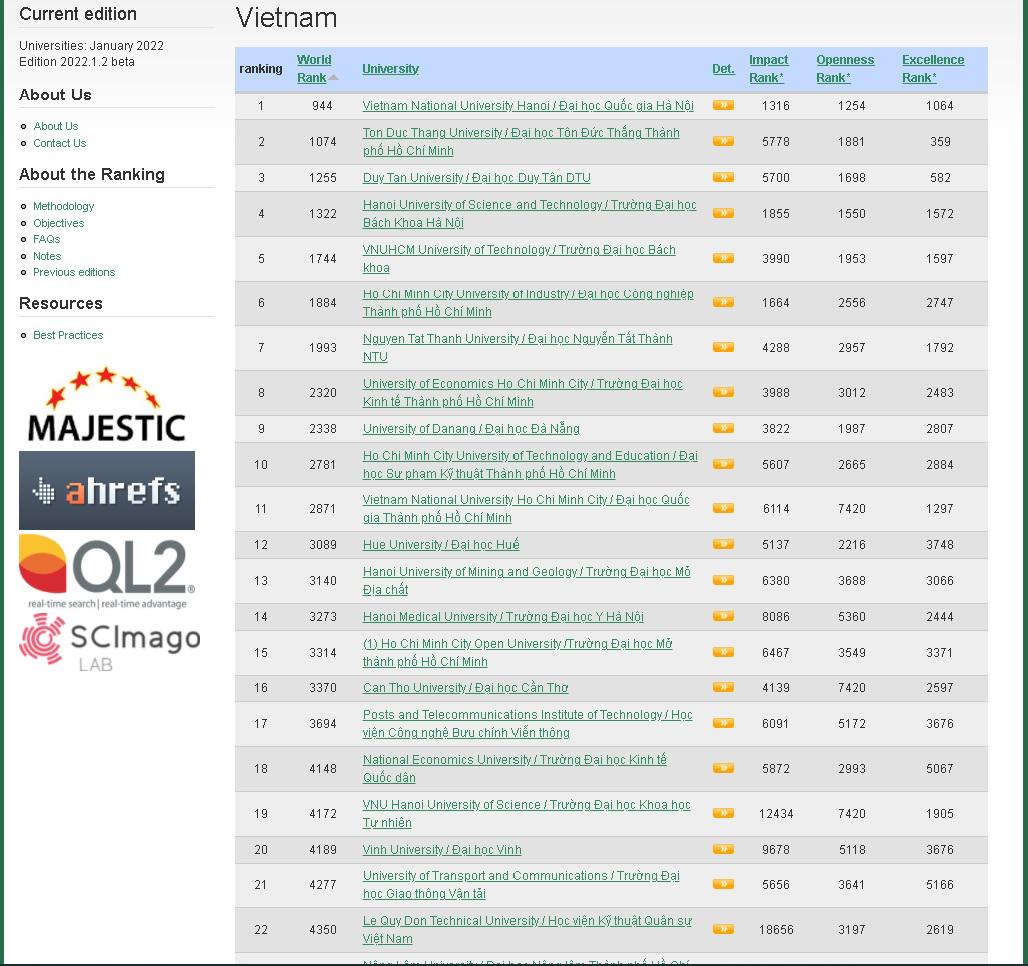Sort the table by Excellence Rank
Screen dimensions: 1028x966
pyautogui.click(x=932, y=68)
